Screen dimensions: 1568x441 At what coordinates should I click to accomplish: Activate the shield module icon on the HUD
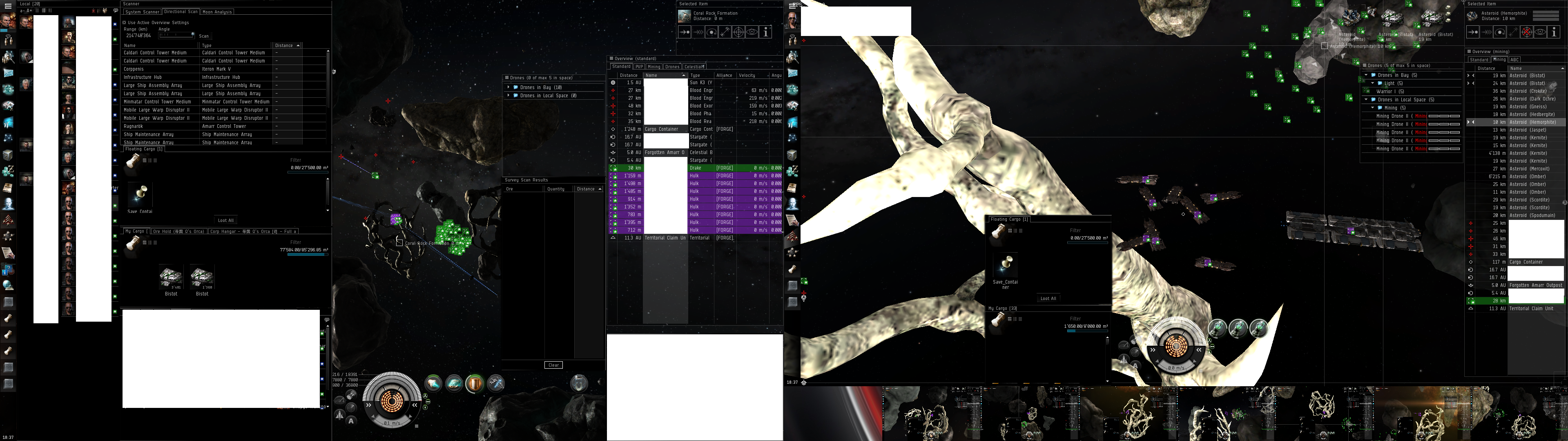pyautogui.click(x=474, y=383)
